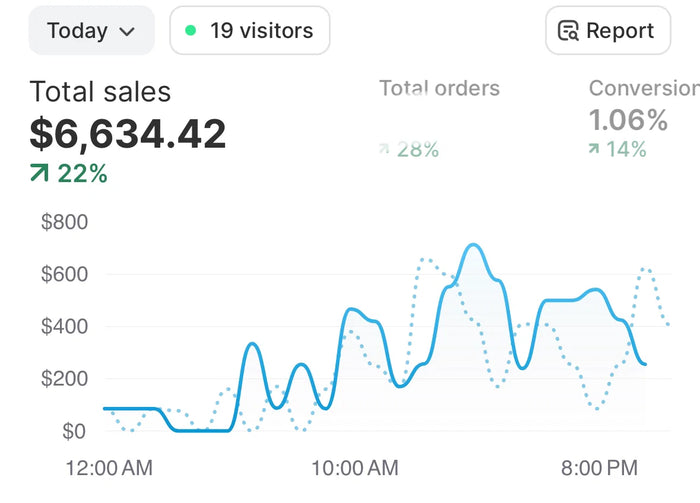Select the Total sales metric heading
700x503 pixels.
click(x=100, y=92)
